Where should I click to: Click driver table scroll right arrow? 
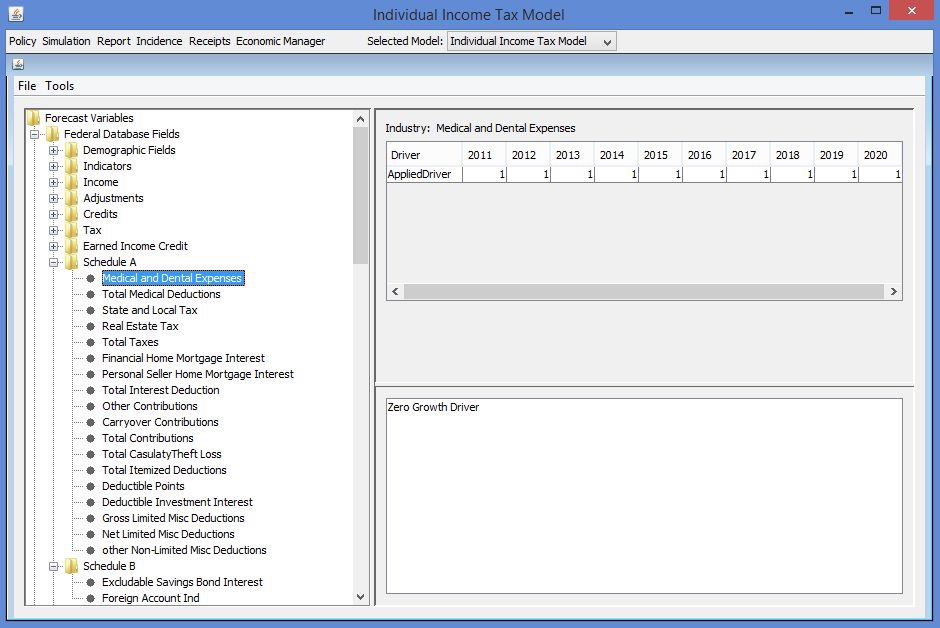(x=894, y=291)
